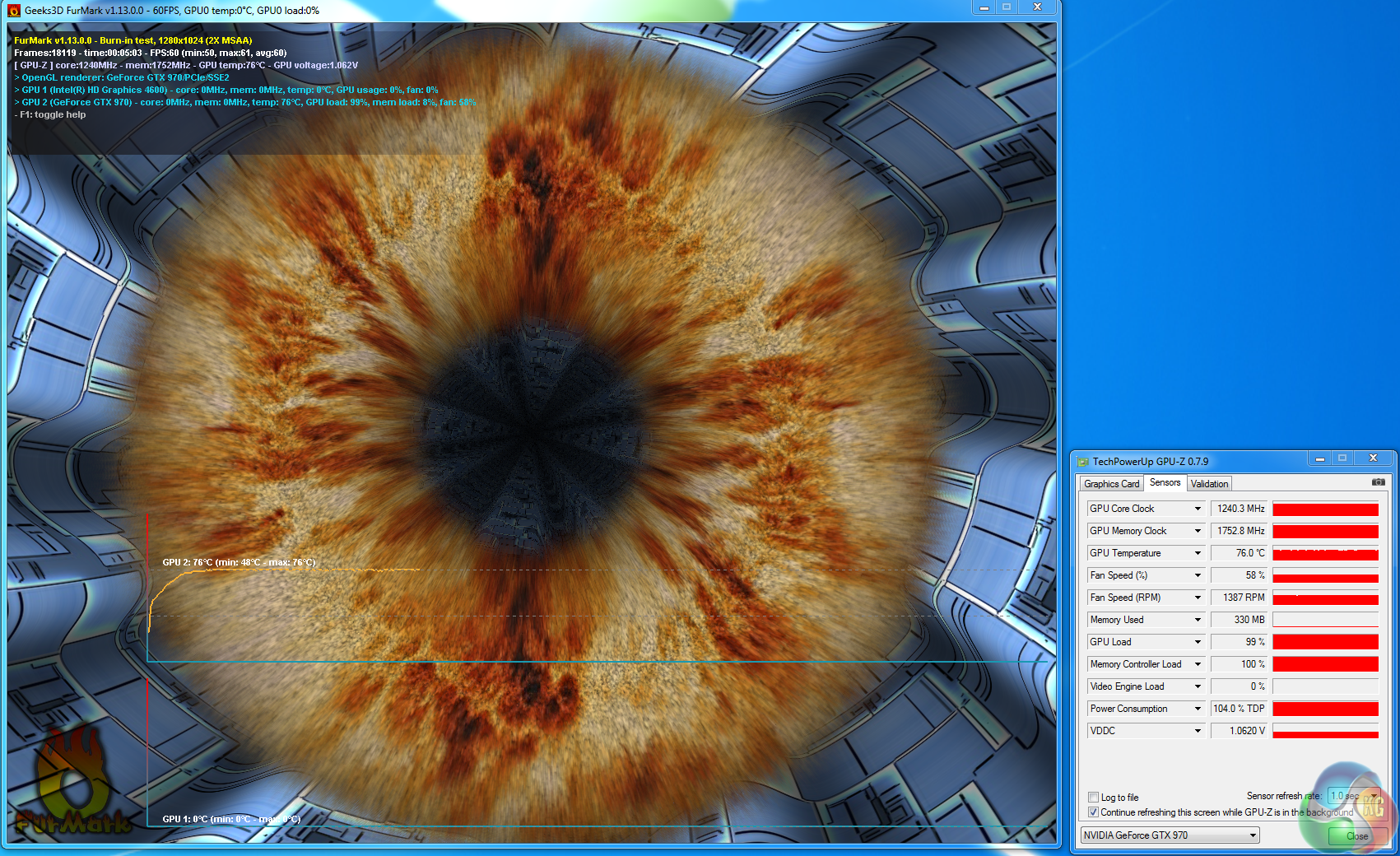1400x856 pixels.
Task: Enable the Log to file checkbox
Action: click(1094, 797)
